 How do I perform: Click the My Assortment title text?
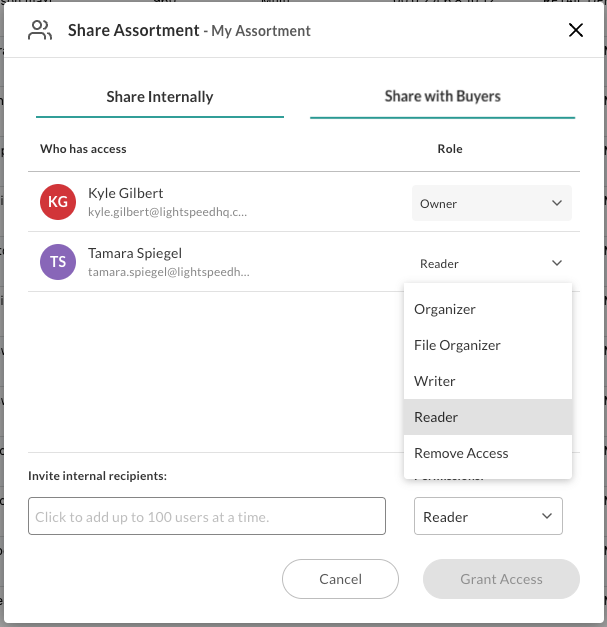[x=261, y=31]
